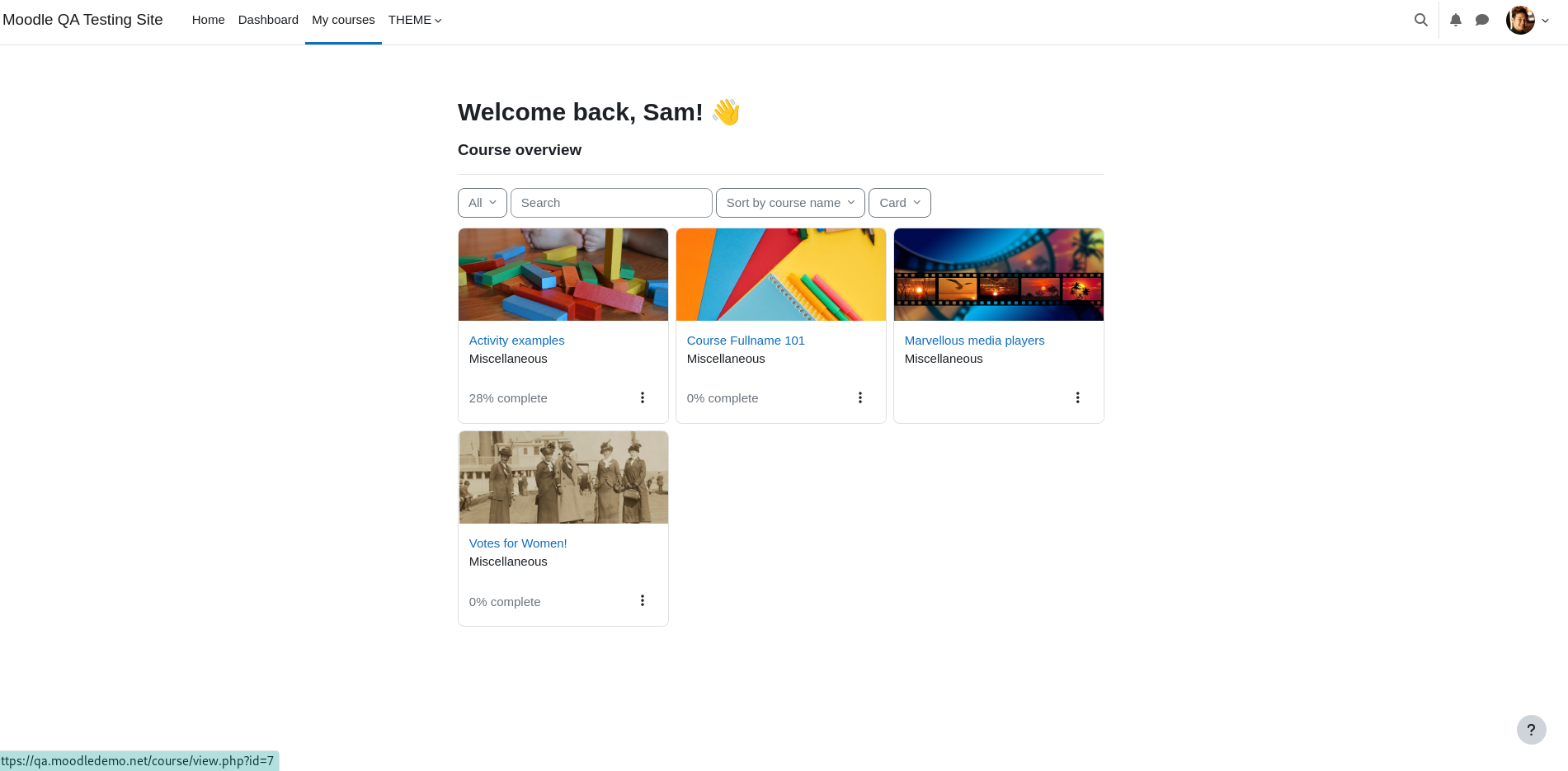Click the Course overview heading

pos(520,150)
